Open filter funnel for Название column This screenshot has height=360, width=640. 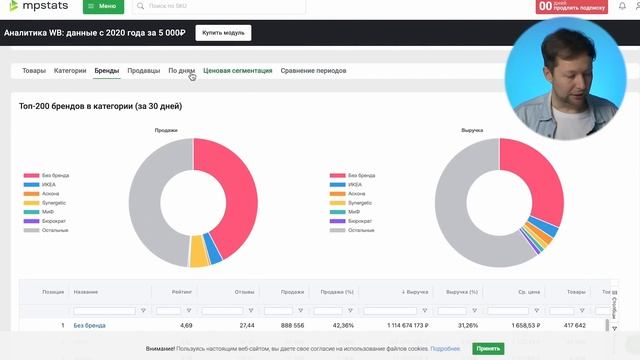(x=143, y=311)
